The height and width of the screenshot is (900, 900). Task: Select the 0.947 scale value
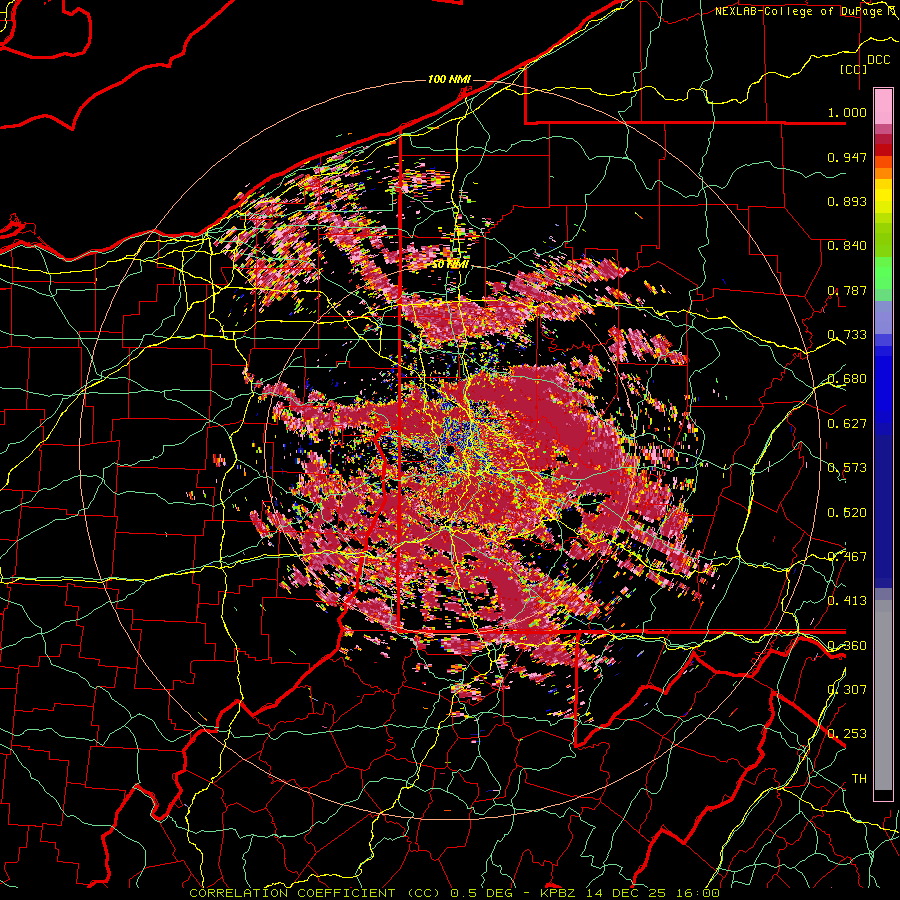coord(847,157)
